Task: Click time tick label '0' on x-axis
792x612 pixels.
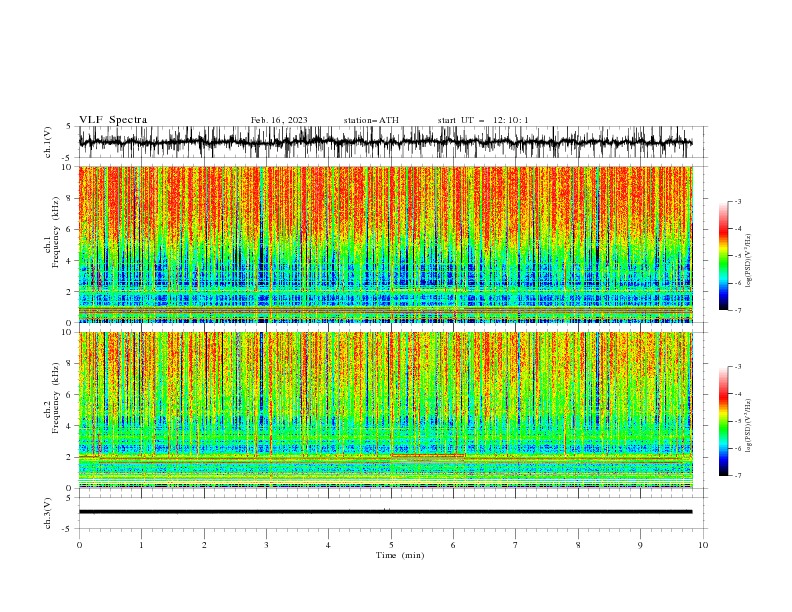Action: pyautogui.click(x=79, y=545)
